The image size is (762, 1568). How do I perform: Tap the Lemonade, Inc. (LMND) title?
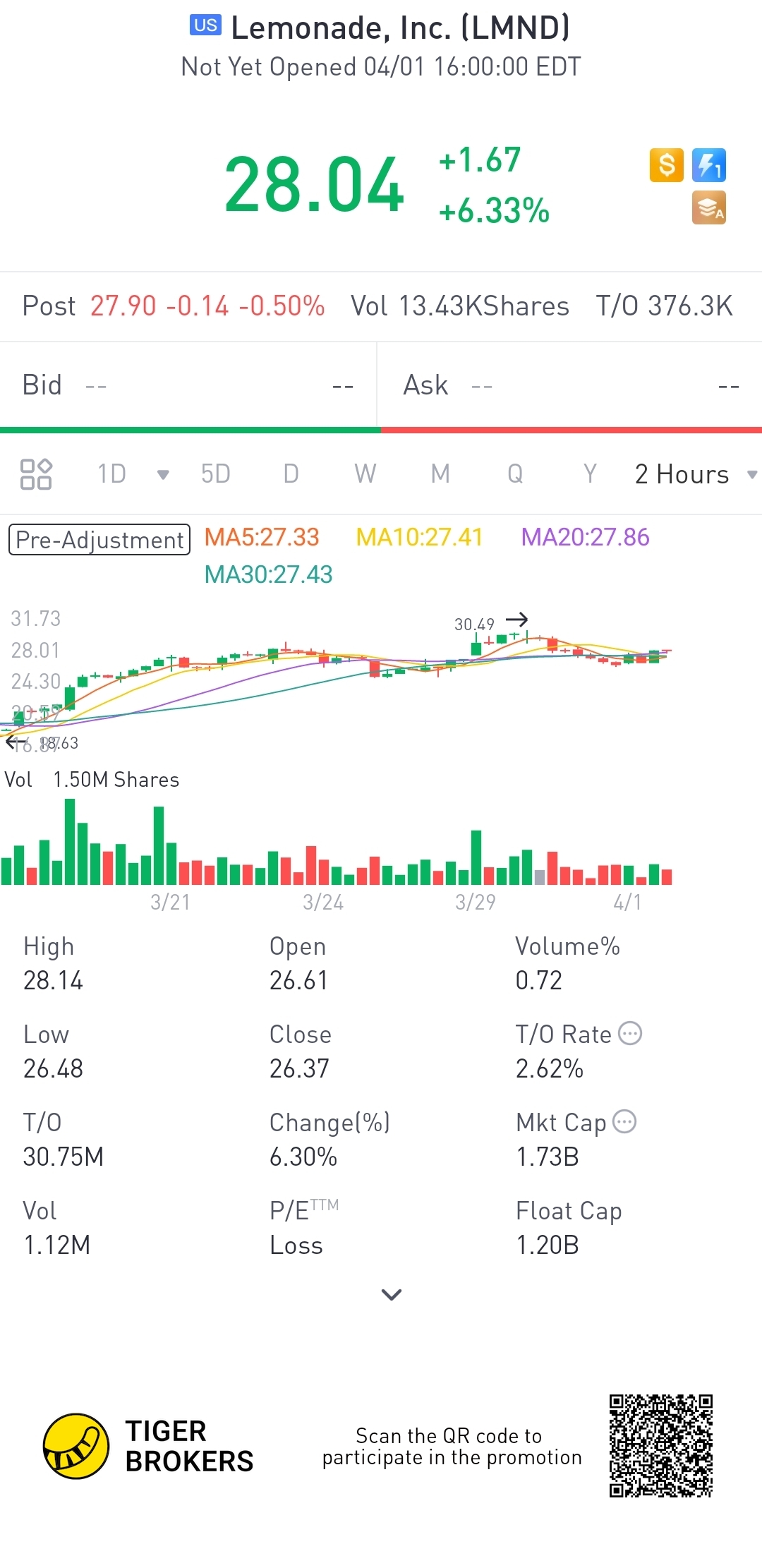[400, 28]
